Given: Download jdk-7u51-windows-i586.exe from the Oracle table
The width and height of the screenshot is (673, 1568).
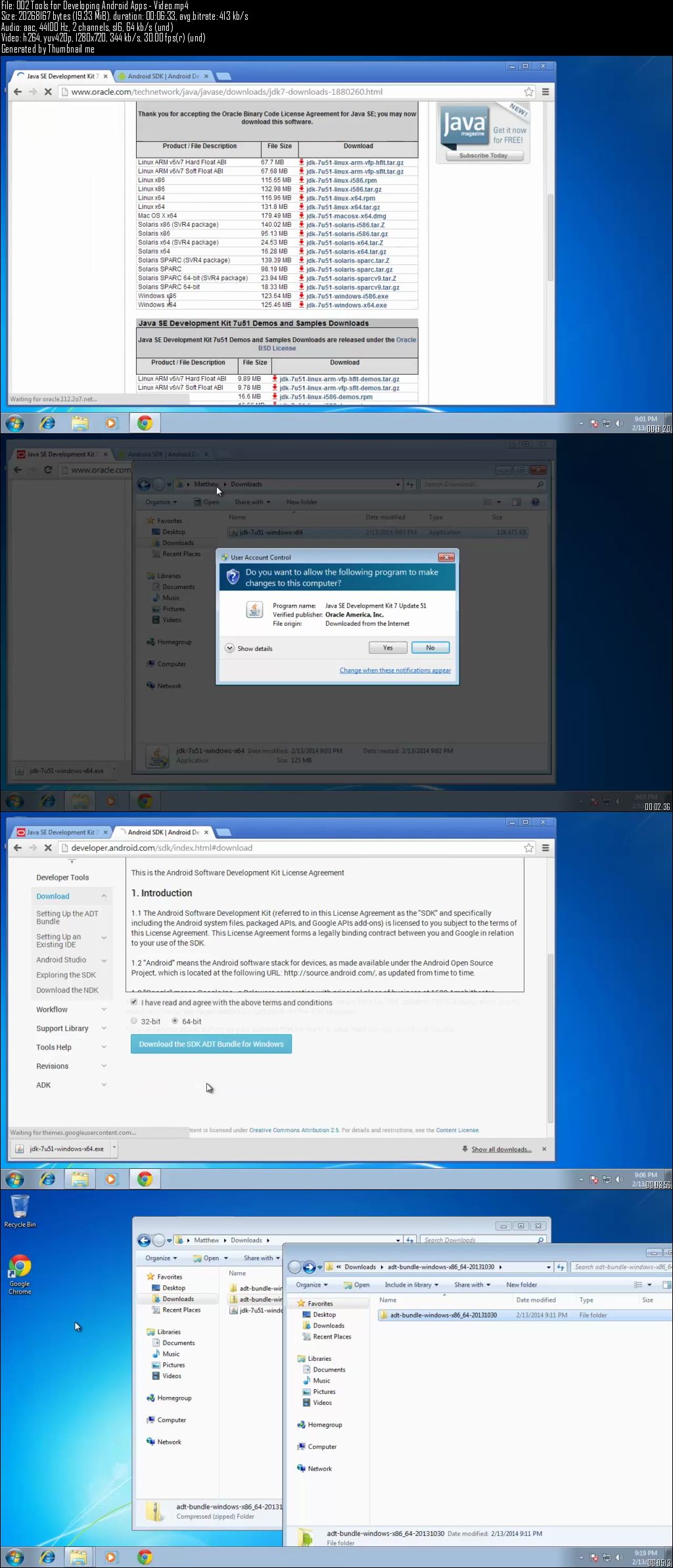Looking at the screenshot, I should tap(347, 297).
